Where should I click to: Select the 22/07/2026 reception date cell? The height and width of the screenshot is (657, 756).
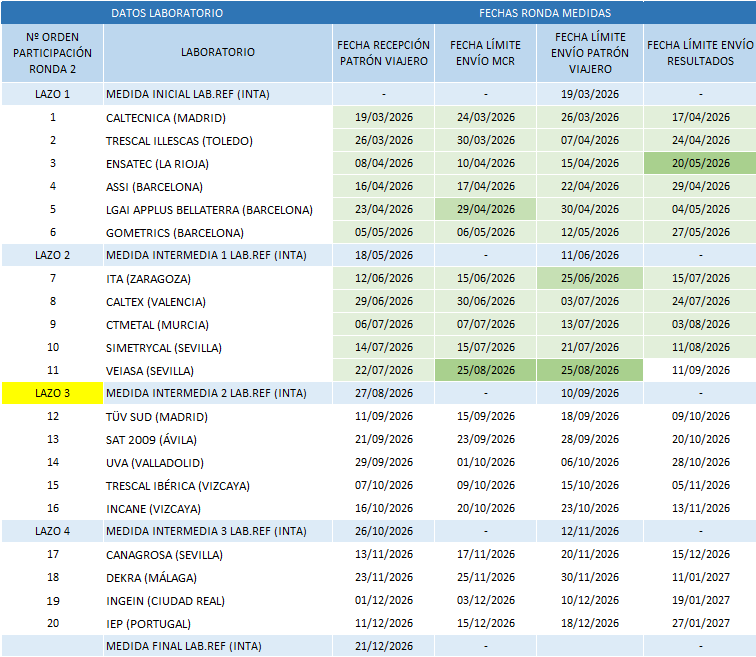[384, 370]
